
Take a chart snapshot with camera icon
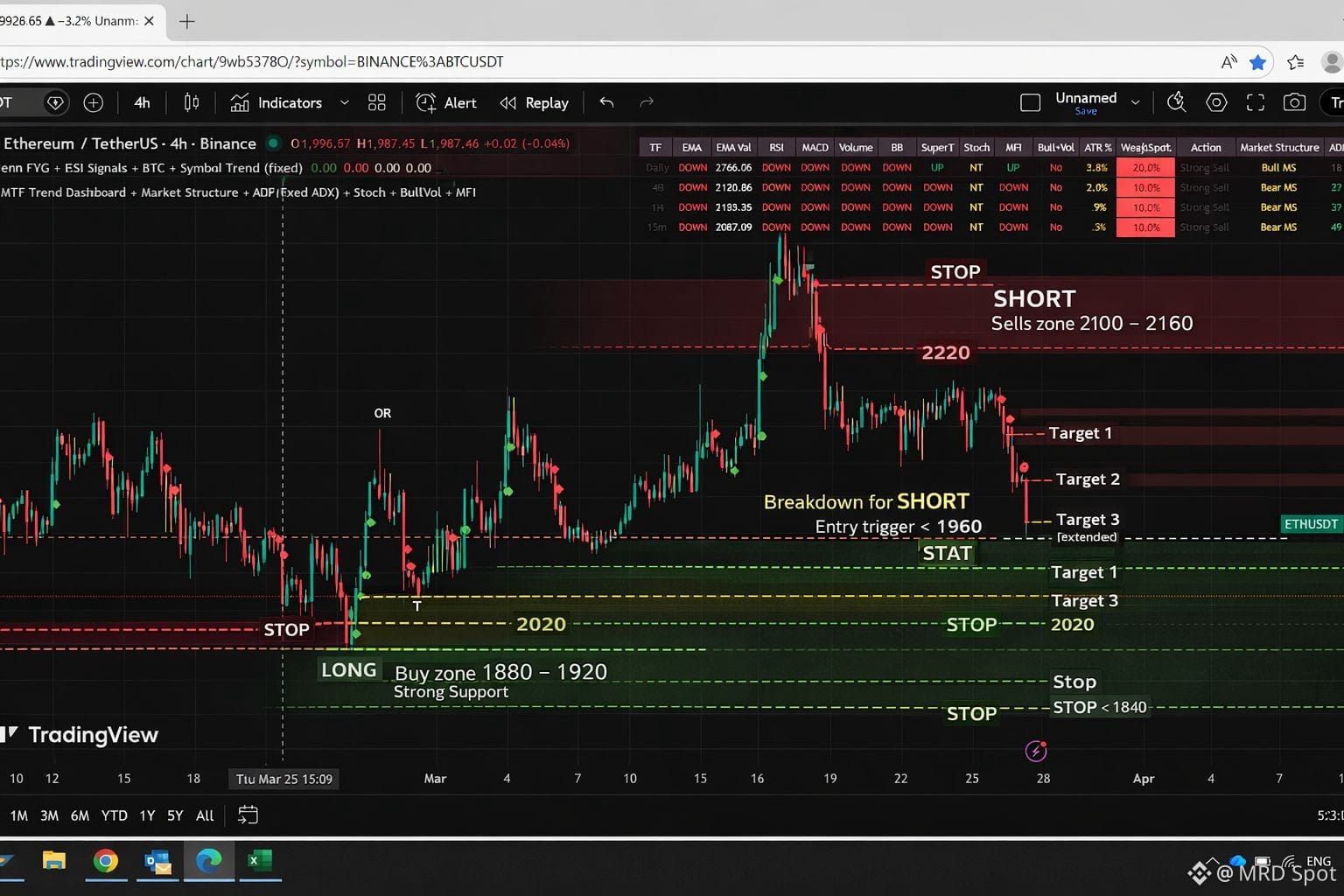1294,102
